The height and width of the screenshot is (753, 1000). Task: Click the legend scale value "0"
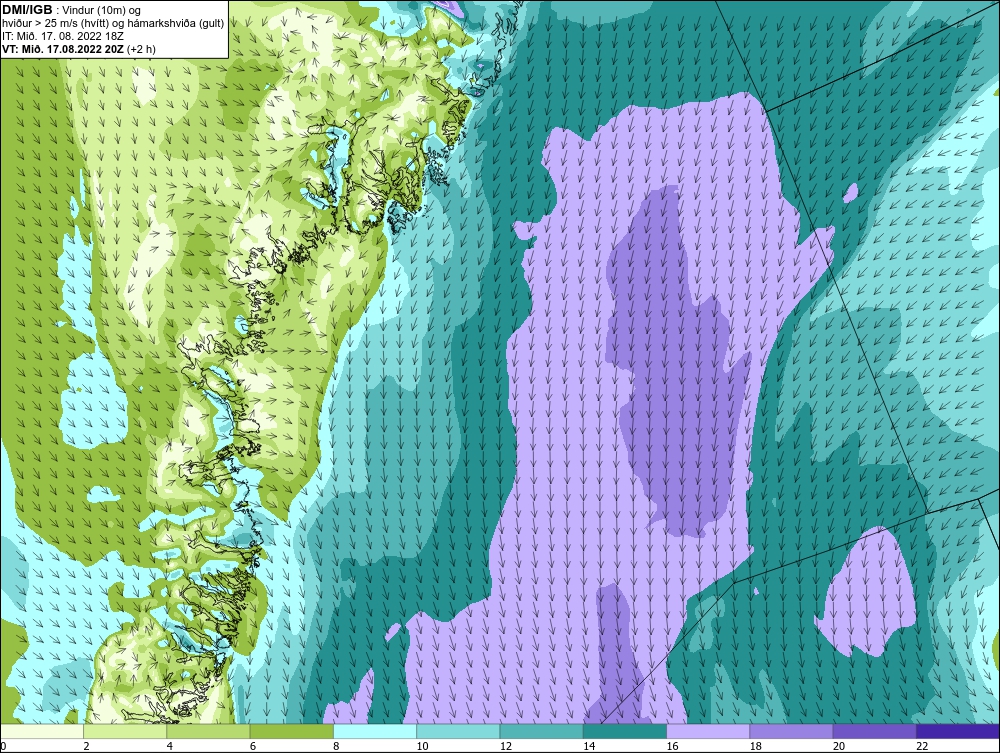coord(3,747)
